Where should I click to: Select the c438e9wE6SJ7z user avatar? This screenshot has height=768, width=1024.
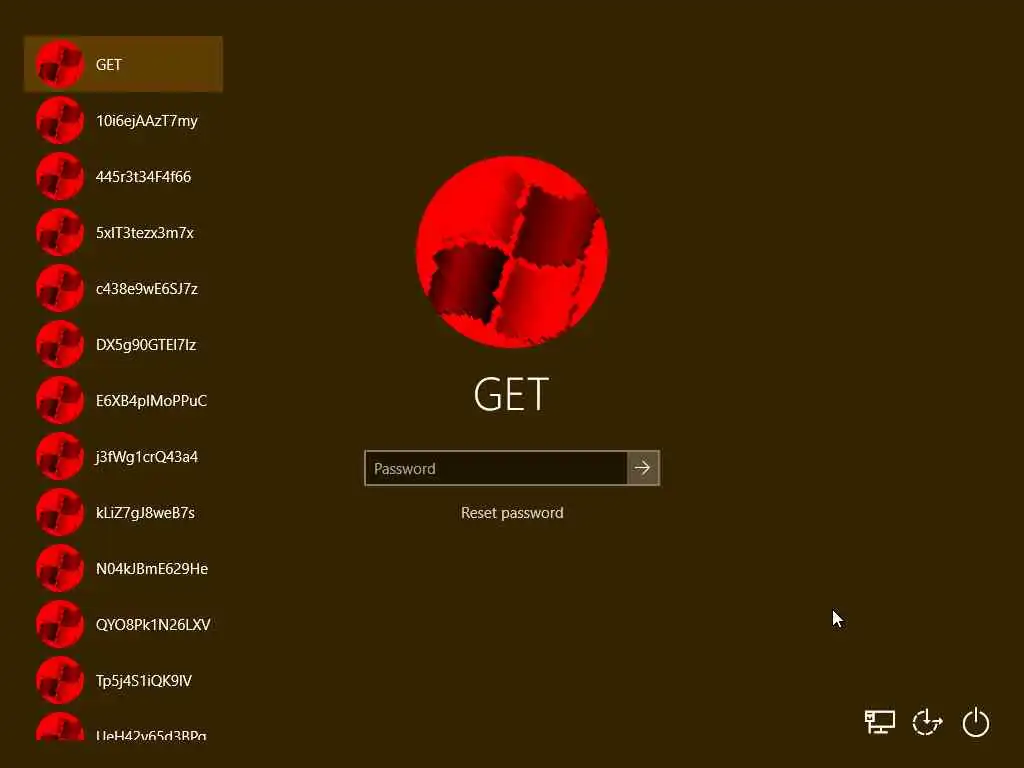[x=59, y=288]
